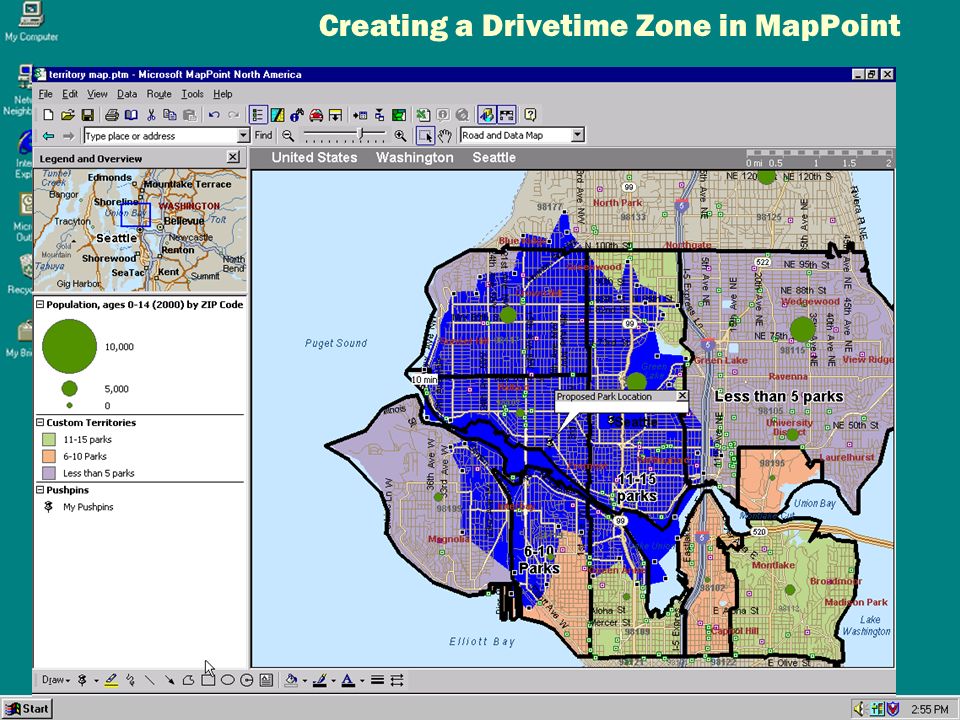Screen dimensions: 960x720
Task: Toggle the Legend and Overview toolbar button
Action: pos(258,115)
